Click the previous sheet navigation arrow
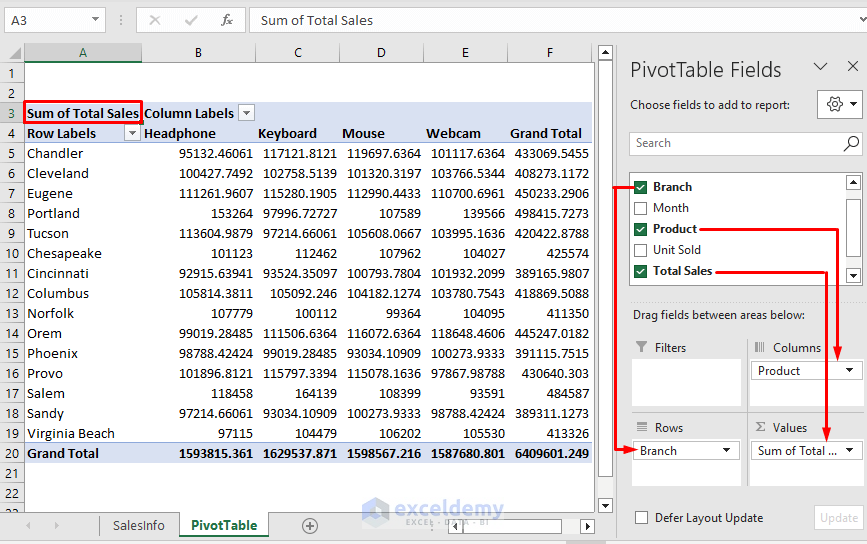 28,526
